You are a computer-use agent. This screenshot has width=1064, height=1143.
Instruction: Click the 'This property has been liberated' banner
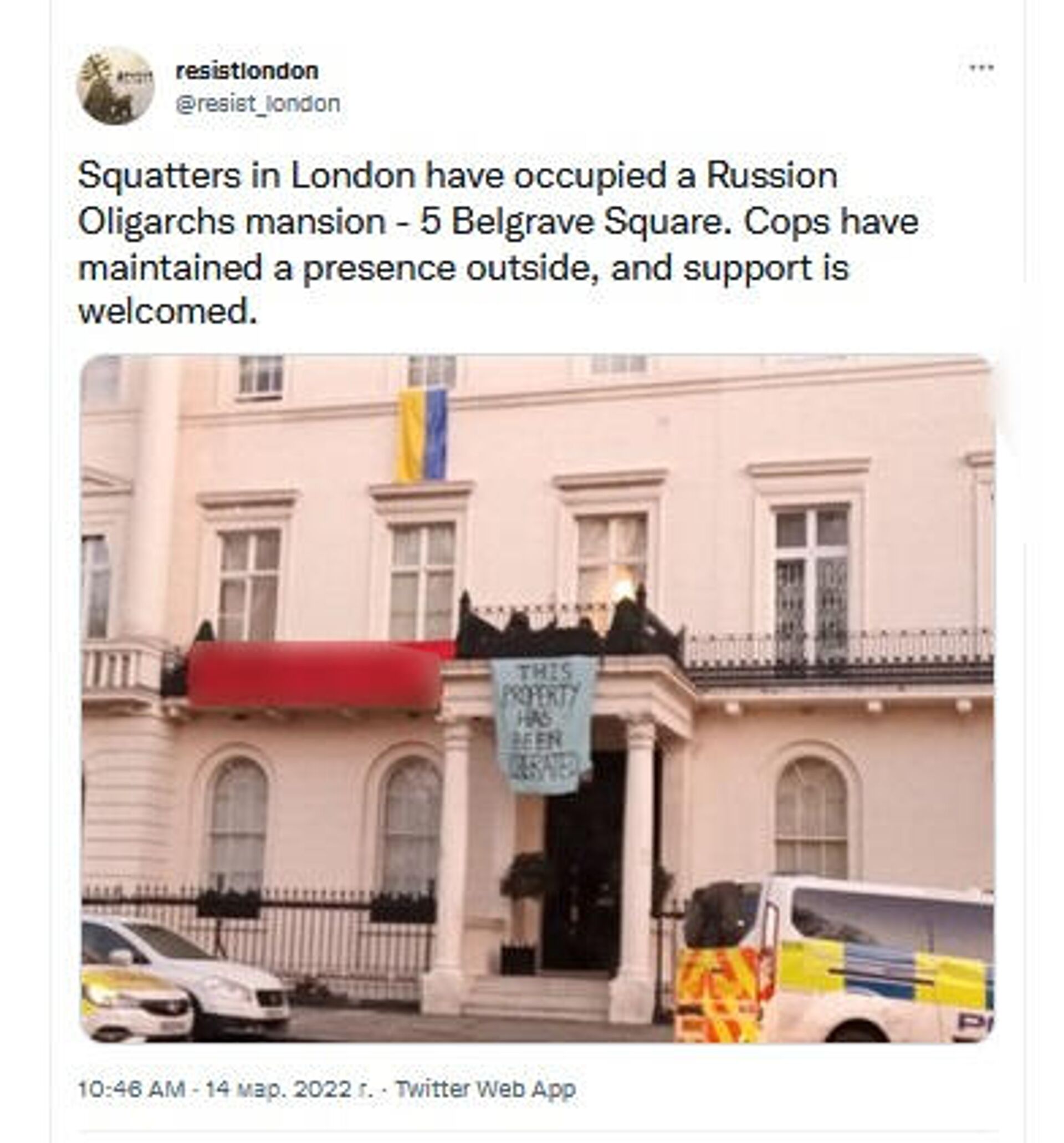click(x=543, y=725)
